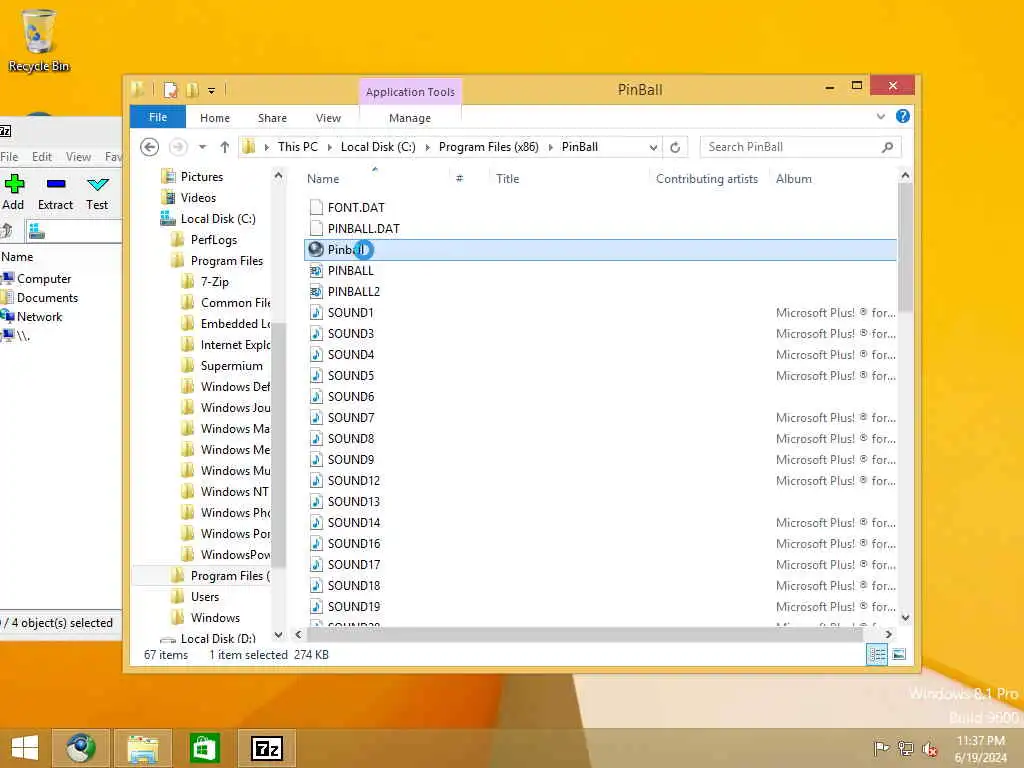Viewport: 1024px width, 768px height.
Task: Click chevron after Local Disk (C:) in address bar
Action: [x=428, y=147]
